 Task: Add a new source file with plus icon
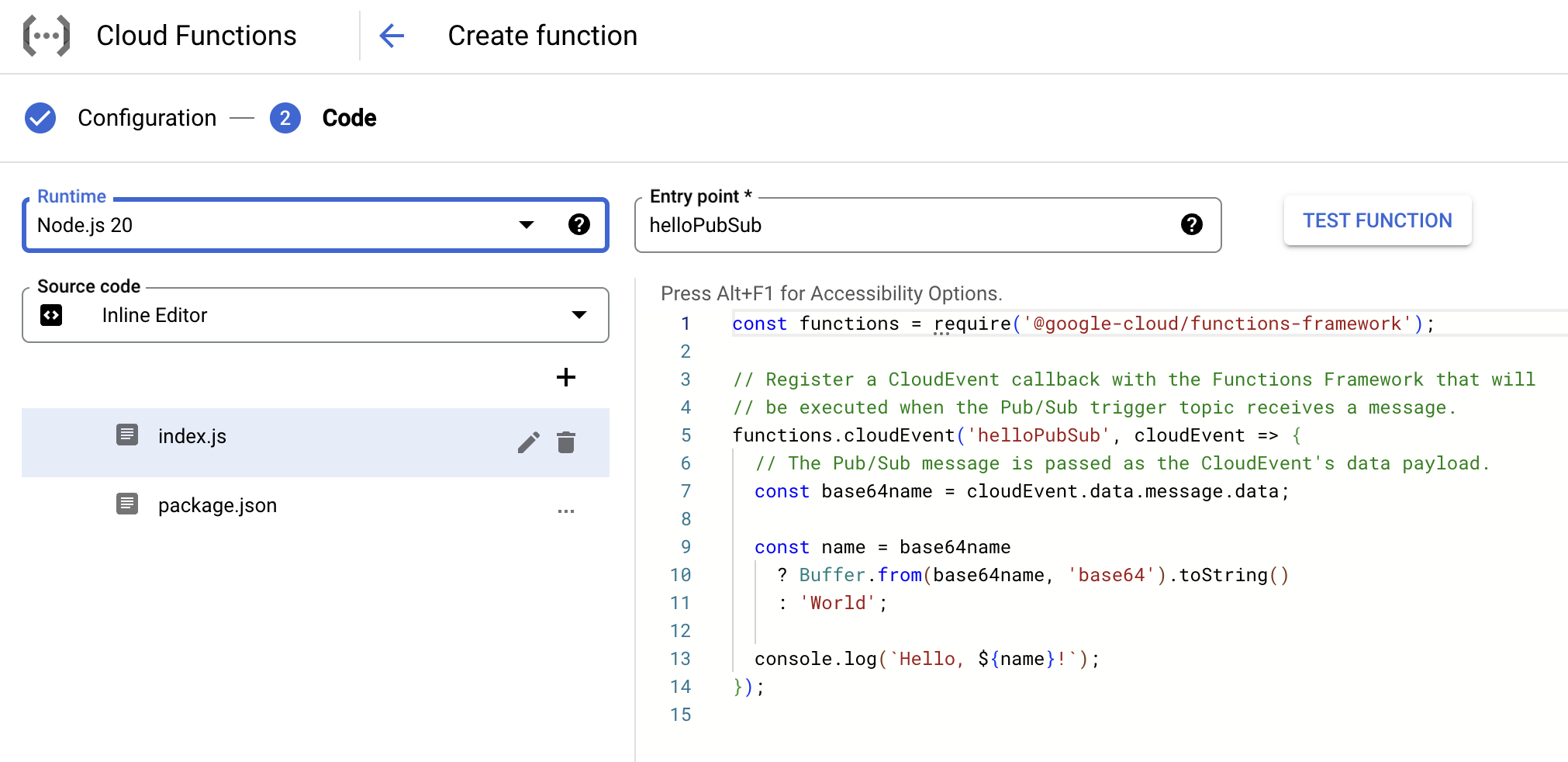pyautogui.click(x=566, y=378)
